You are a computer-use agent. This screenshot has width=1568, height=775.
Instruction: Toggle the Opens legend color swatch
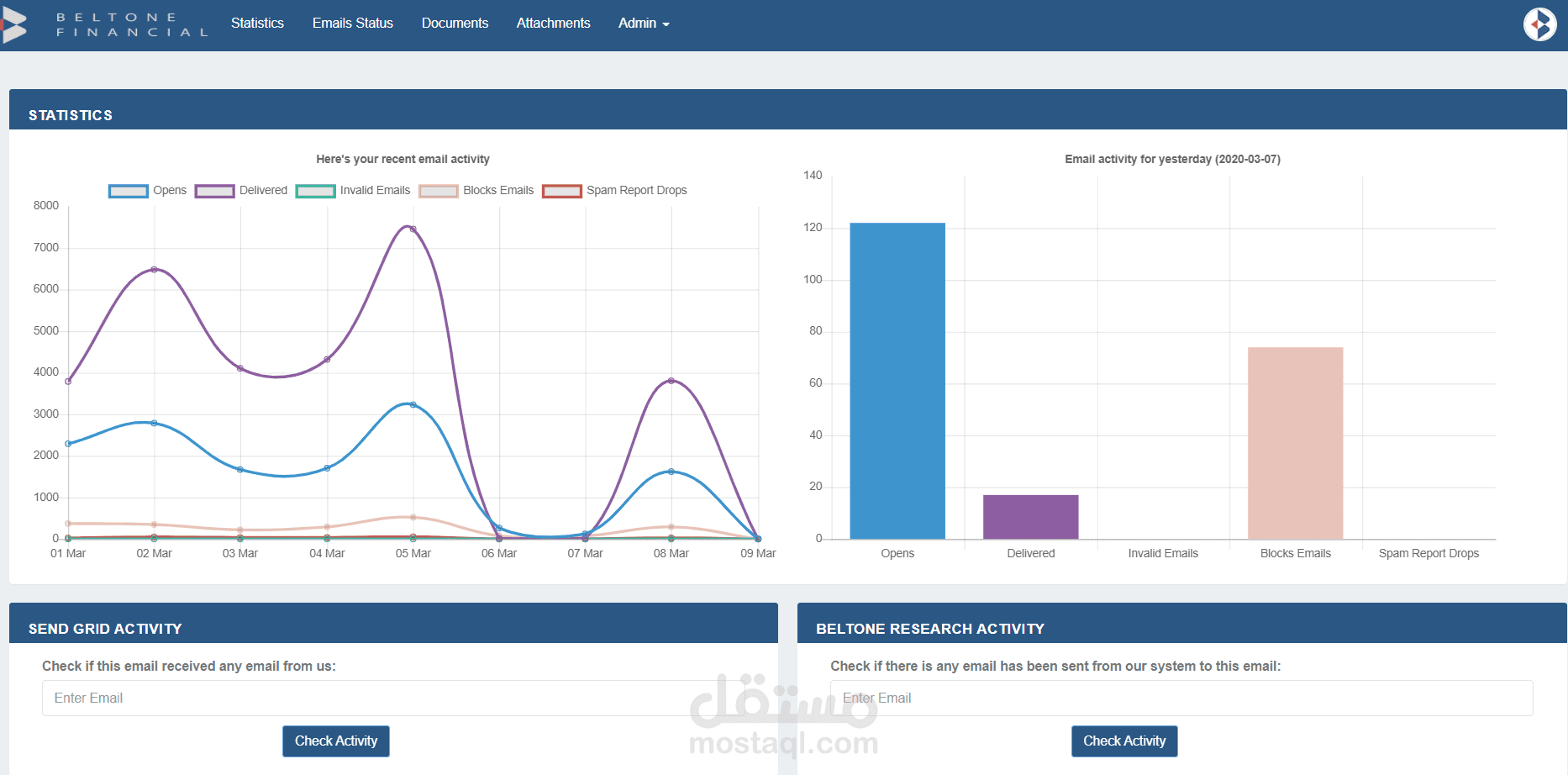(129, 191)
